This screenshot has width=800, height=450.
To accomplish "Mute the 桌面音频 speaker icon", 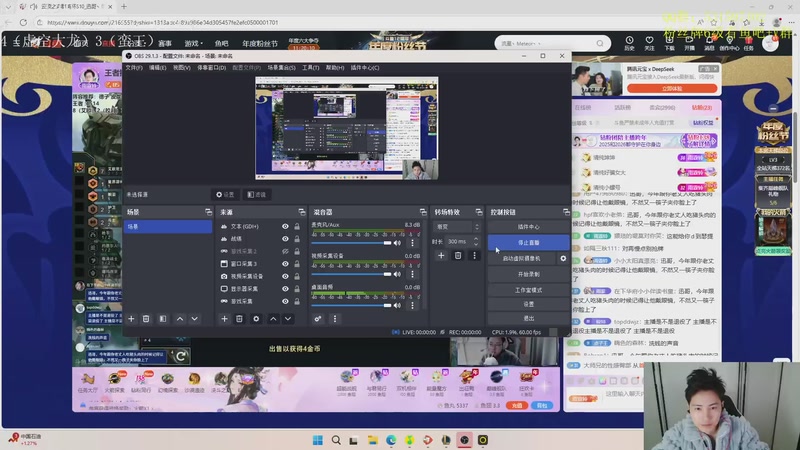I will (x=397, y=306).
